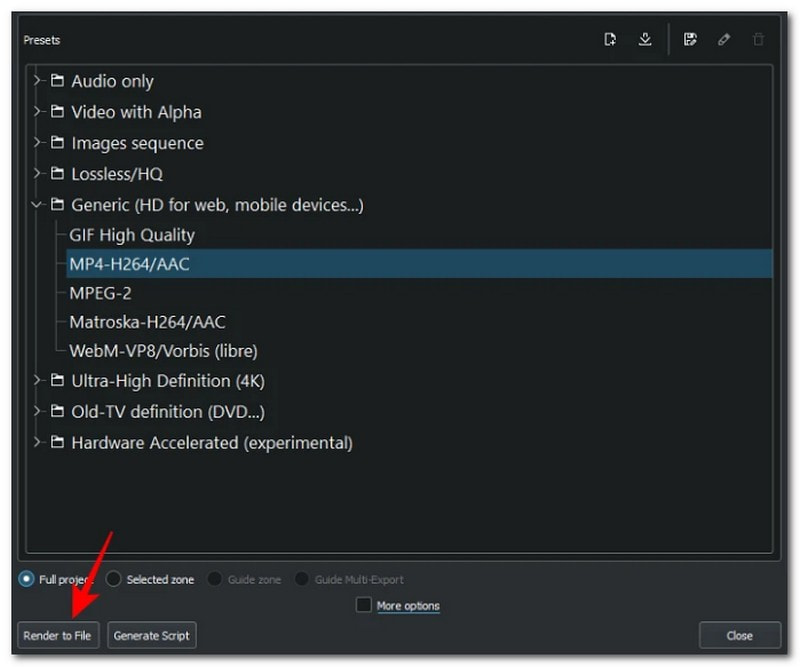Enable the More options checkbox

point(364,605)
